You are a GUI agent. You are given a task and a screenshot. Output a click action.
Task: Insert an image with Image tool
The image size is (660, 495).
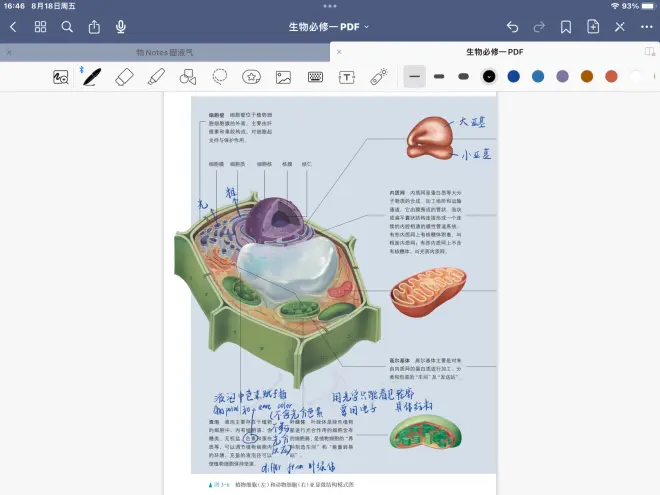283,76
